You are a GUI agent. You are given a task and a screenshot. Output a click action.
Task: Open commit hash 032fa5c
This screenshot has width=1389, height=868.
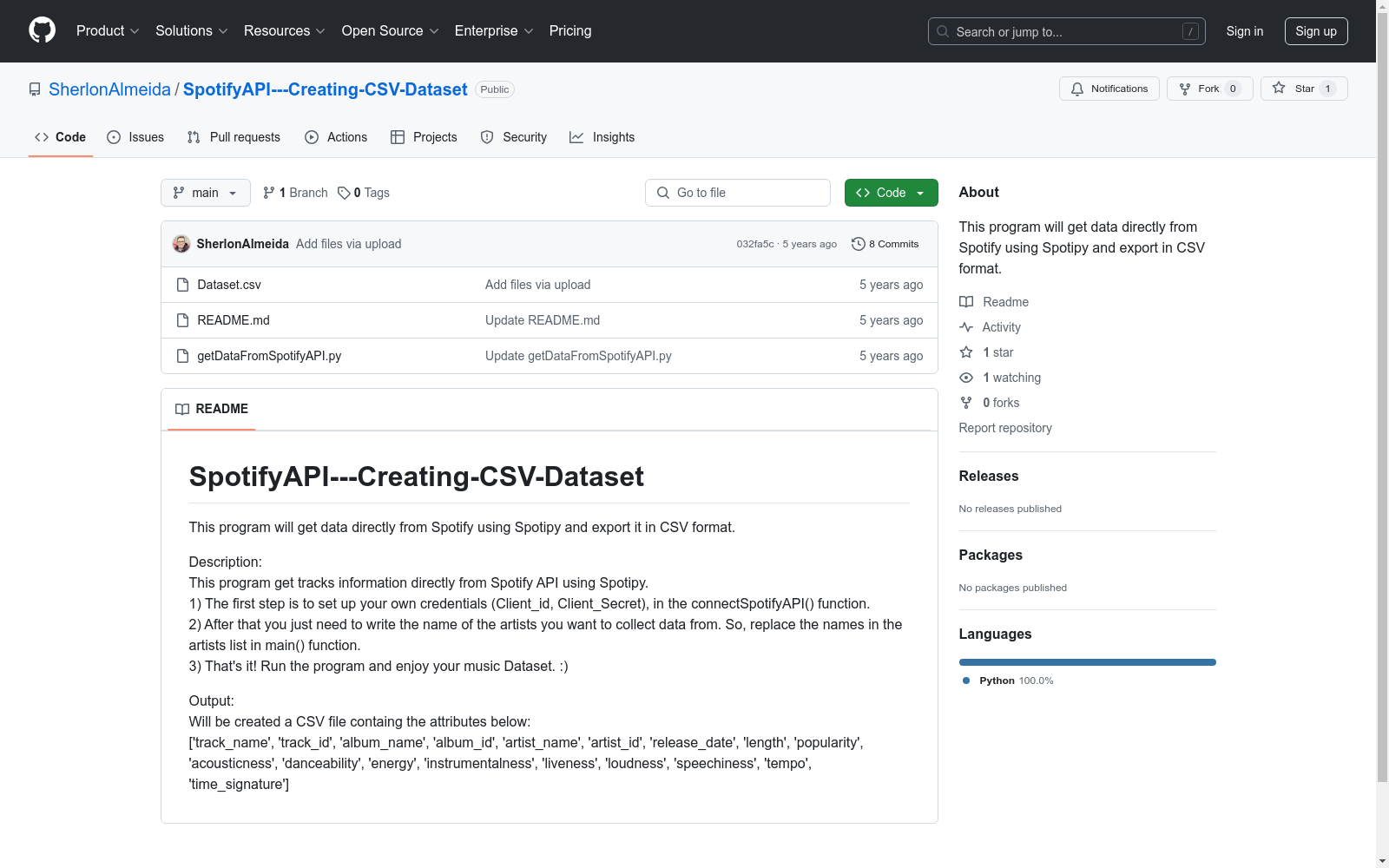point(755,244)
